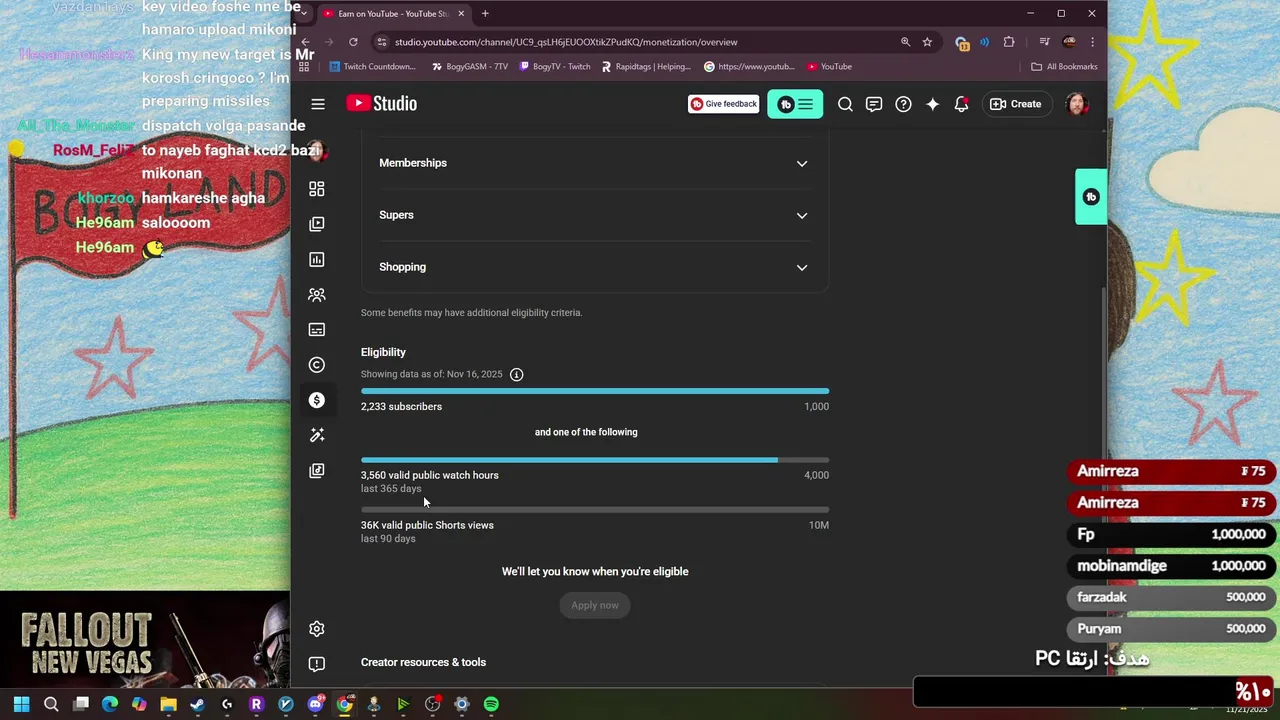1280x720 pixels.
Task: Click the watch hours progress bar
Action: click(595, 460)
